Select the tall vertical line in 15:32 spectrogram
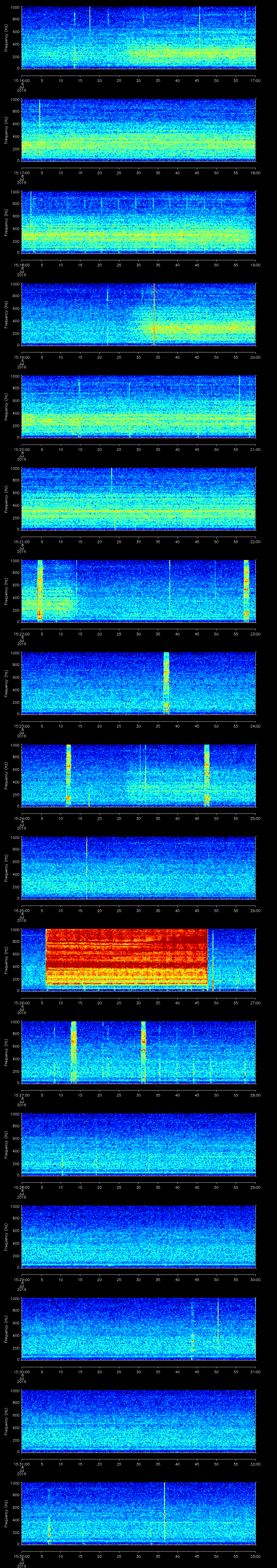Viewport: 277px width, 1568px height. pos(164,1513)
